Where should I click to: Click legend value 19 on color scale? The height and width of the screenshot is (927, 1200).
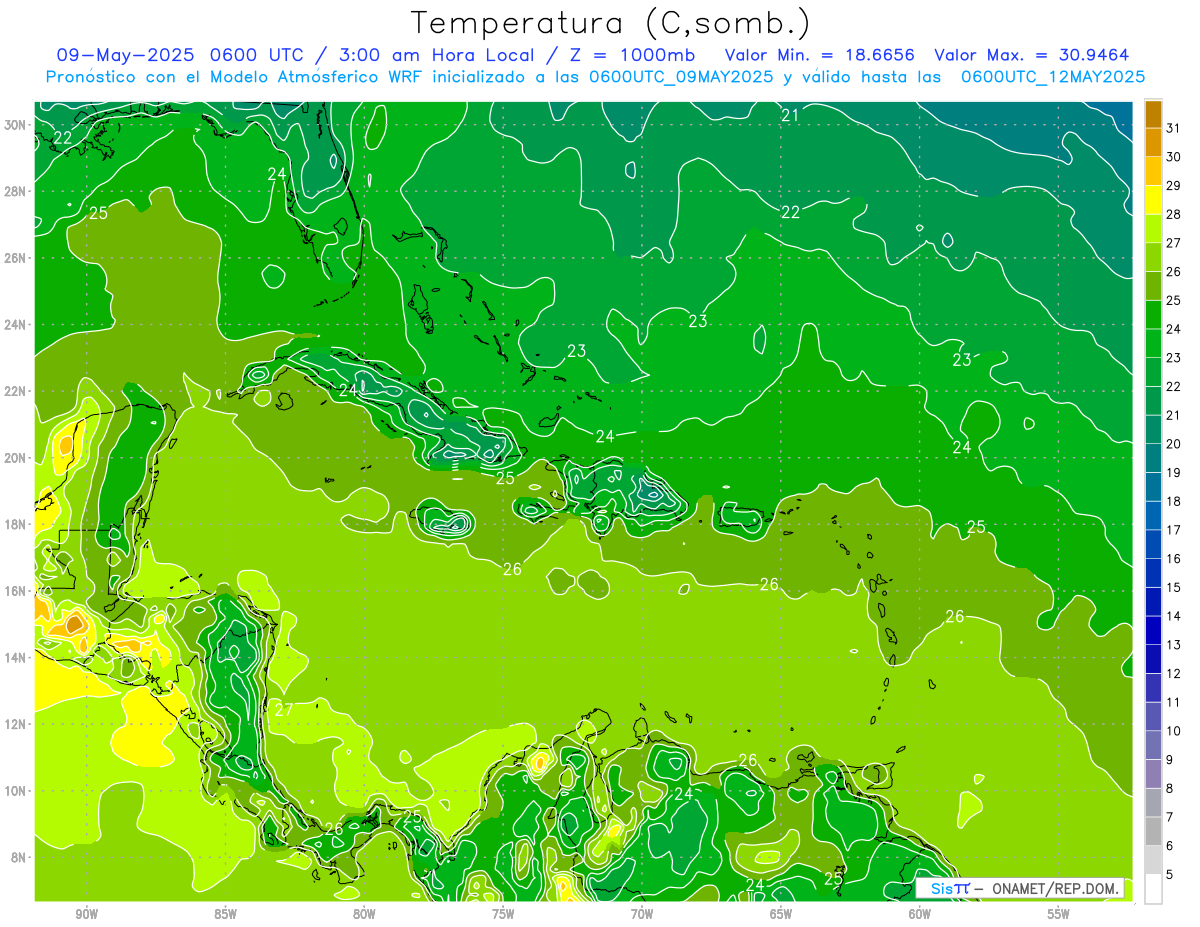[1173, 473]
